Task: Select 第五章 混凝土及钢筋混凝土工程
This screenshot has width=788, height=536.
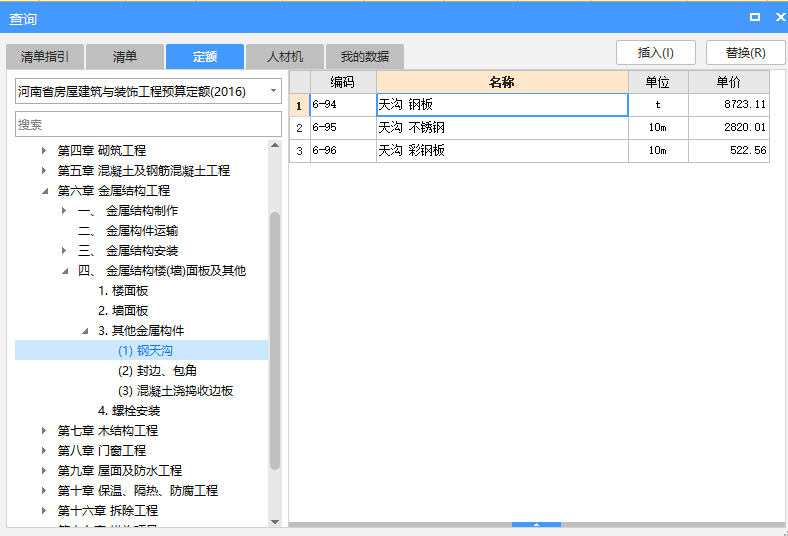Action: 144,170
